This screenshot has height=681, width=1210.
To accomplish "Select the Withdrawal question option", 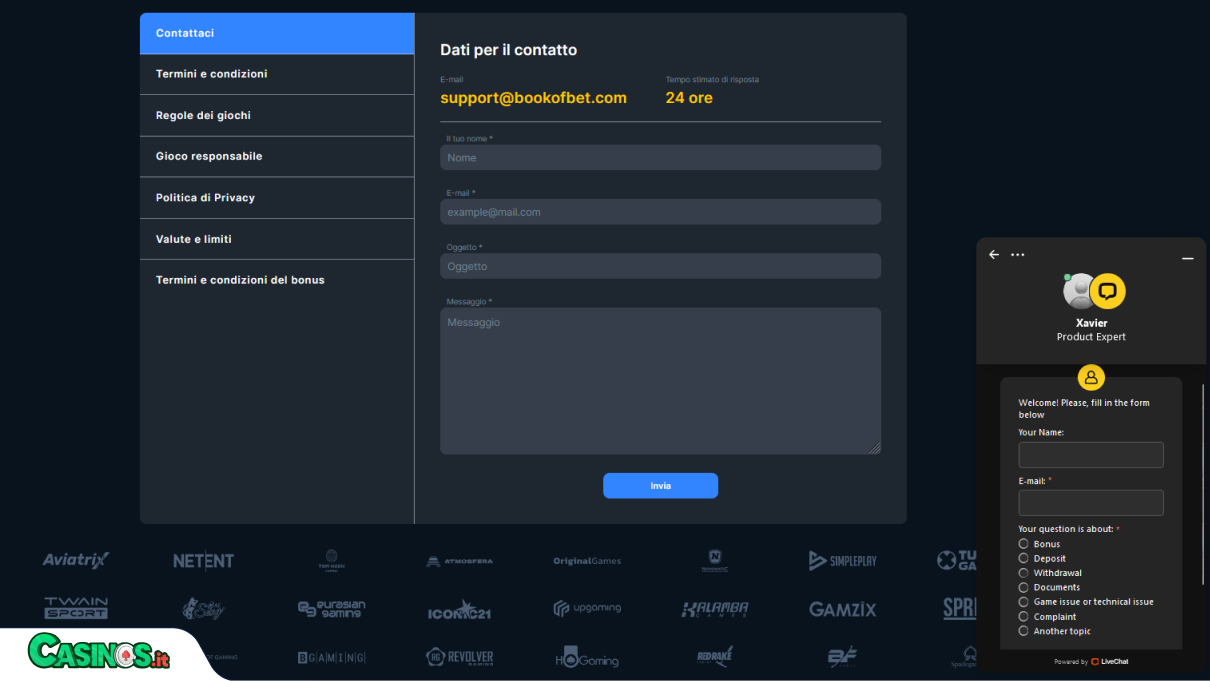I will coord(1023,573).
